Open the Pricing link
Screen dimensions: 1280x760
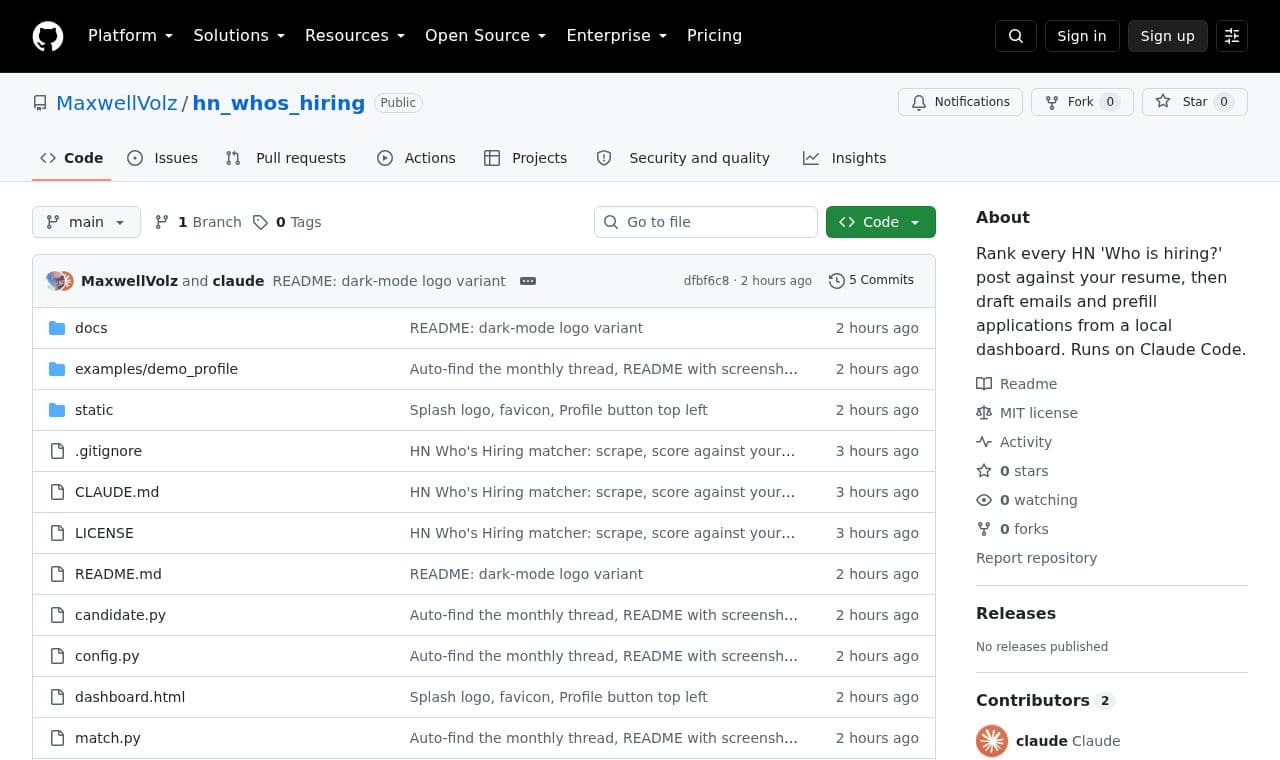click(714, 36)
